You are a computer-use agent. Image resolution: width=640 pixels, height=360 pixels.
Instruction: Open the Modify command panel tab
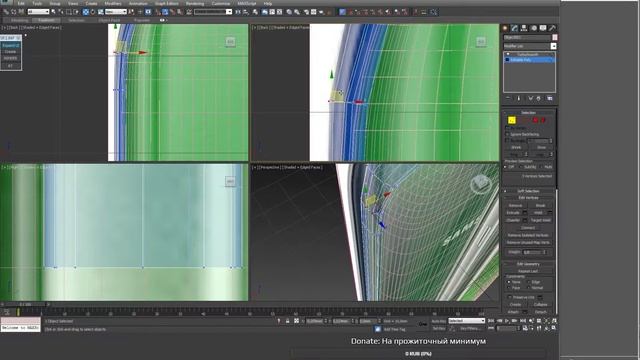(x=515, y=28)
